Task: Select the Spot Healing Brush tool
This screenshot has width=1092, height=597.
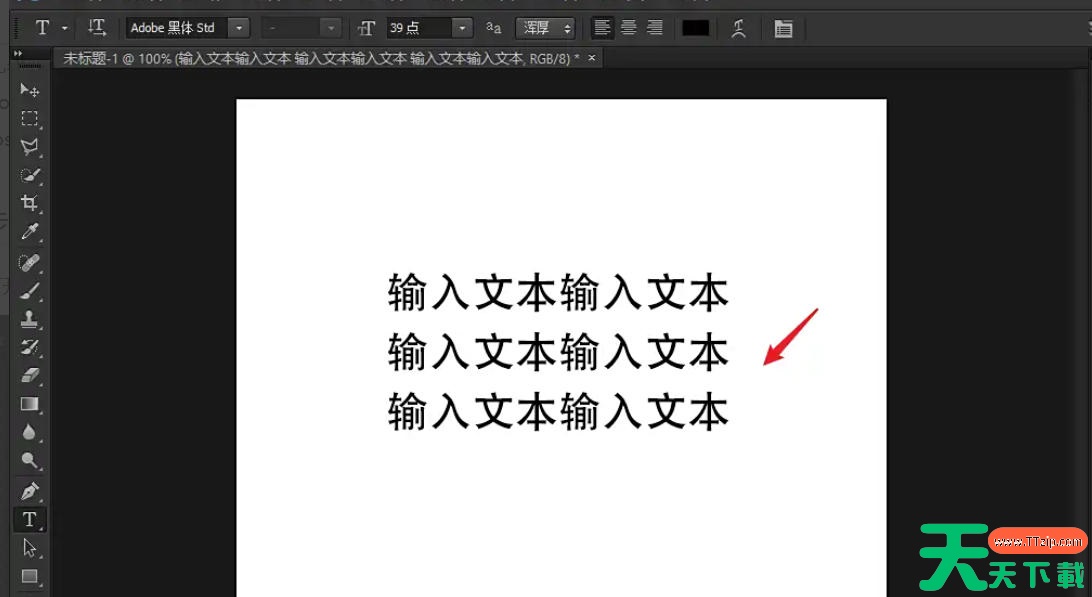Action: tap(29, 263)
